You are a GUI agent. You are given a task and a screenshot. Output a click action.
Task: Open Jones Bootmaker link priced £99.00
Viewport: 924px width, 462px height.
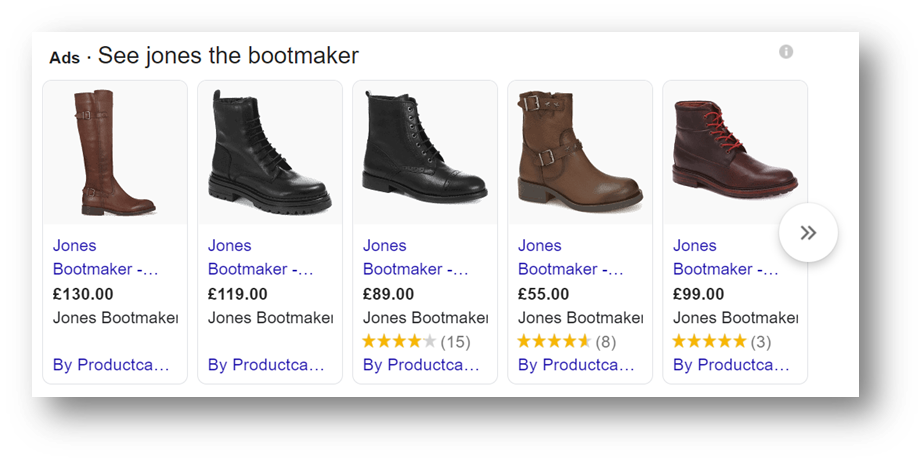click(x=725, y=257)
